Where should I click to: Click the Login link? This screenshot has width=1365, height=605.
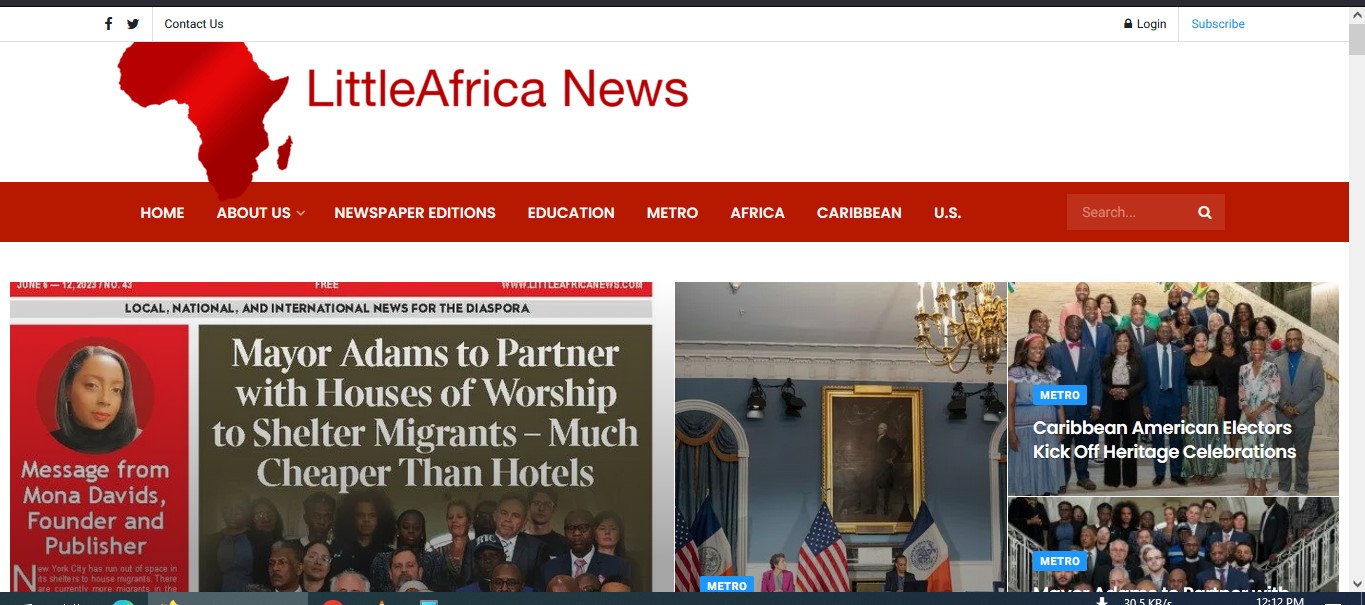[x=1151, y=24]
